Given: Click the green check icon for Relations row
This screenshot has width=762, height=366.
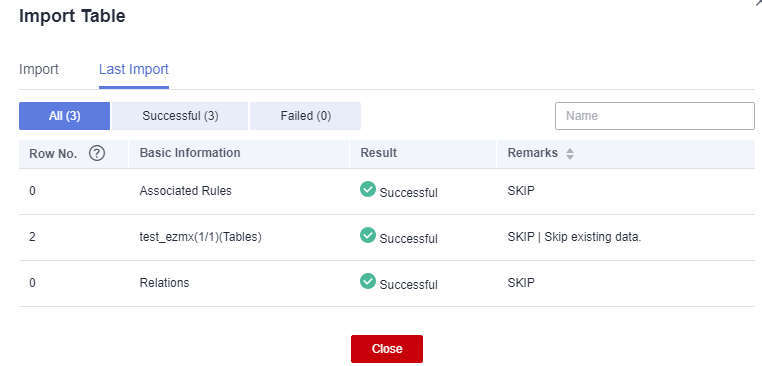Looking at the screenshot, I should pos(368,281).
